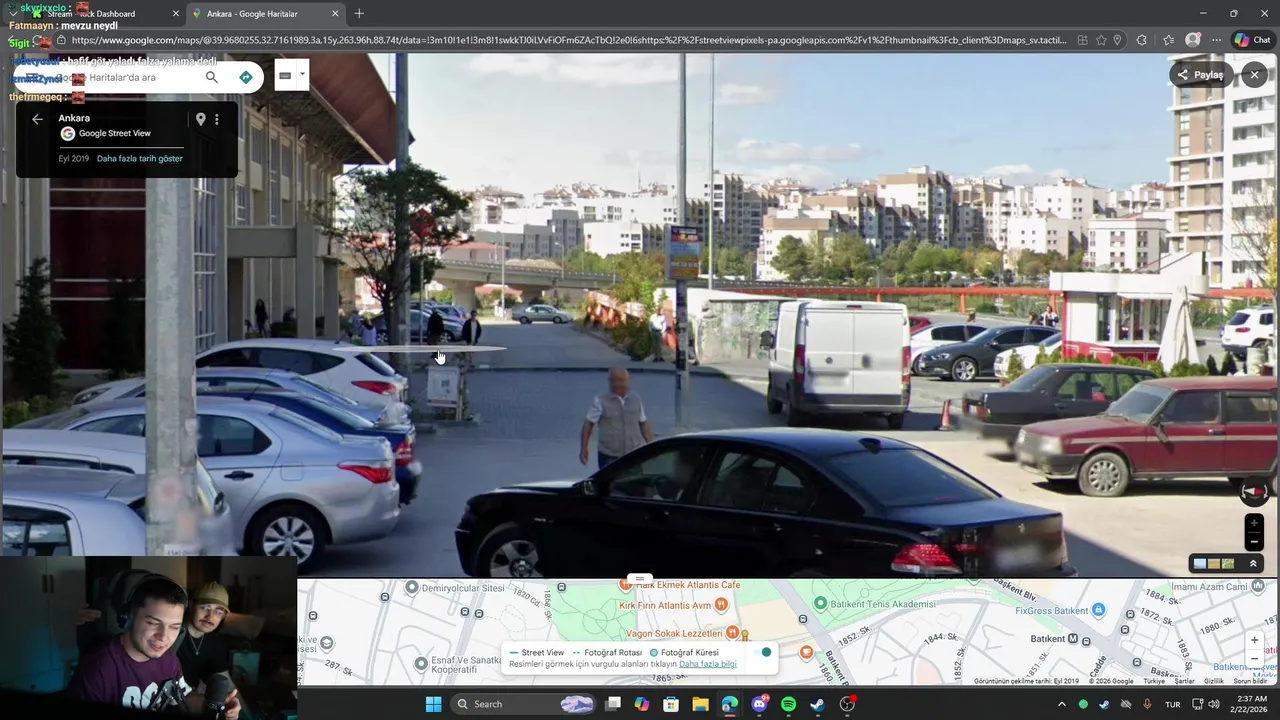Click the Google Maps search magnifier icon
Screen dimensions: 1280x720
click(x=211, y=77)
